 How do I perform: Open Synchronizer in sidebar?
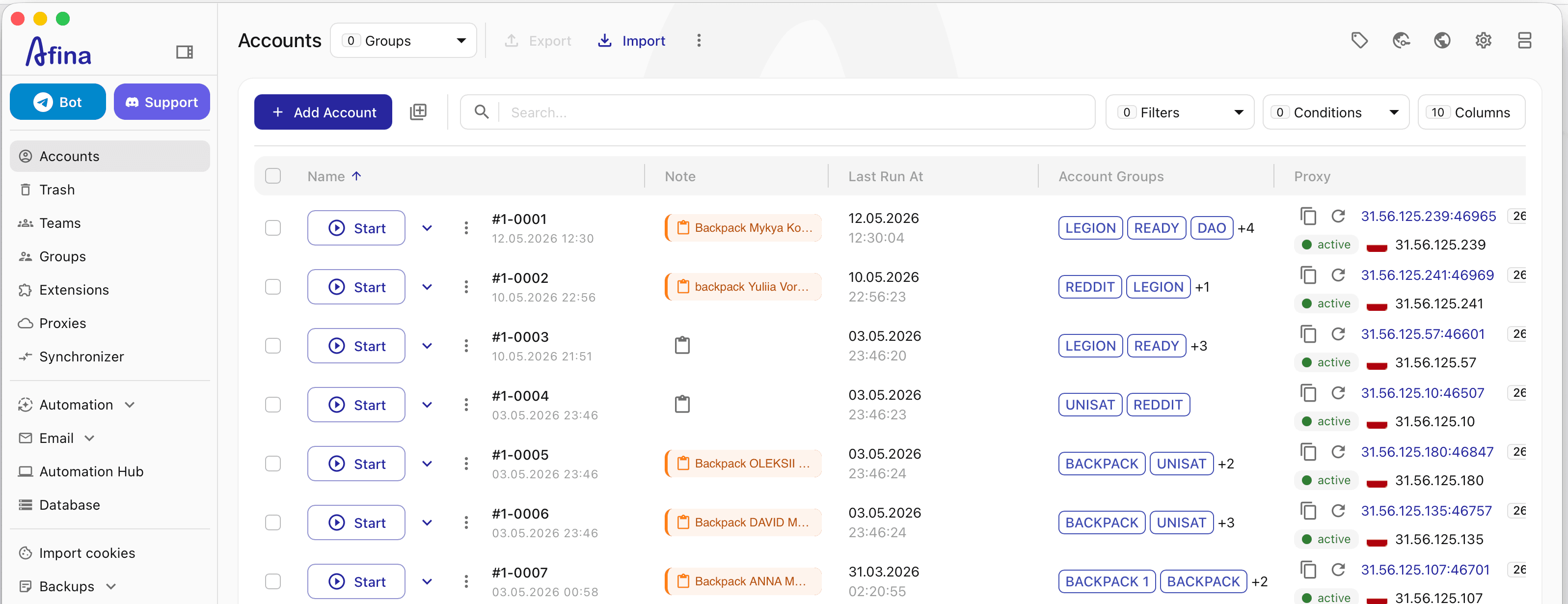109,357
